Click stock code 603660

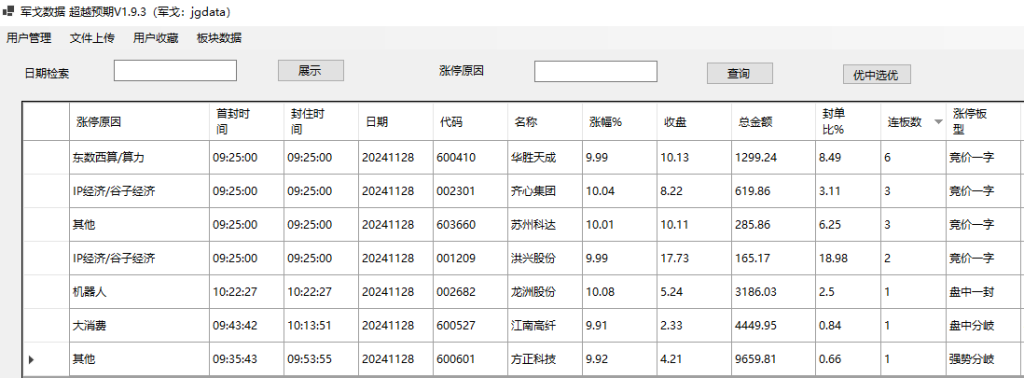point(470,225)
